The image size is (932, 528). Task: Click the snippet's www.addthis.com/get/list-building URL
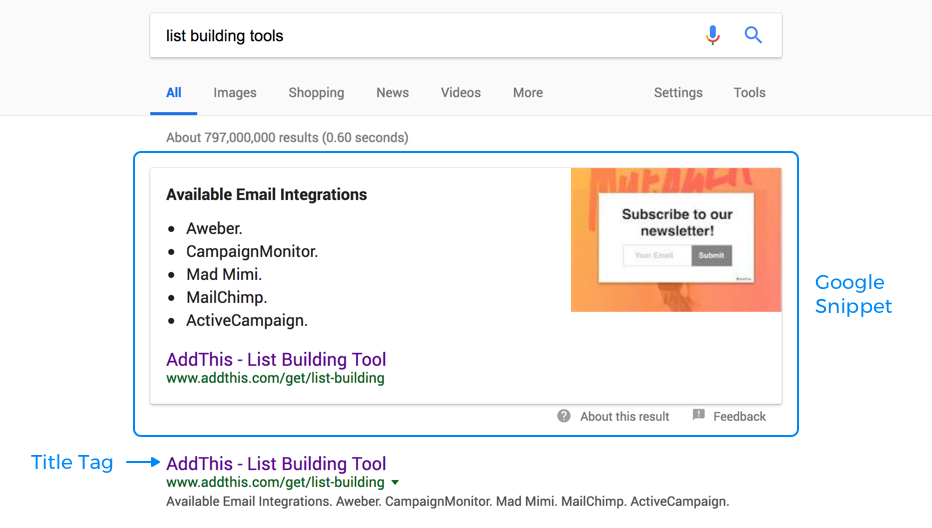click(x=275, y=378)
